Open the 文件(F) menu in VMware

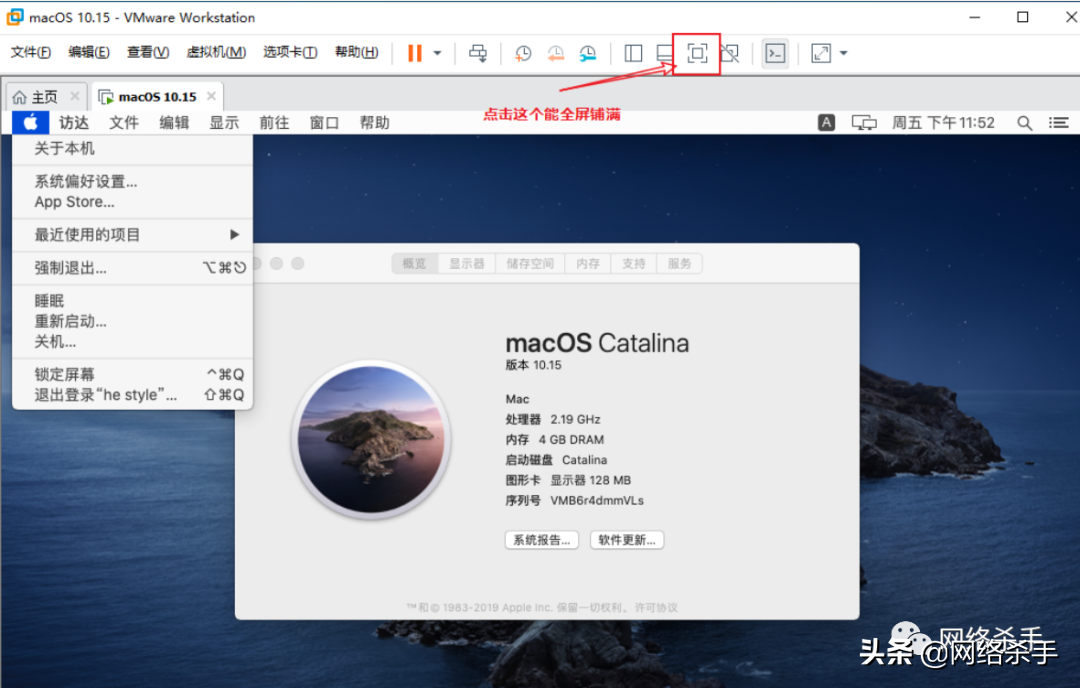tap(30, 52)
